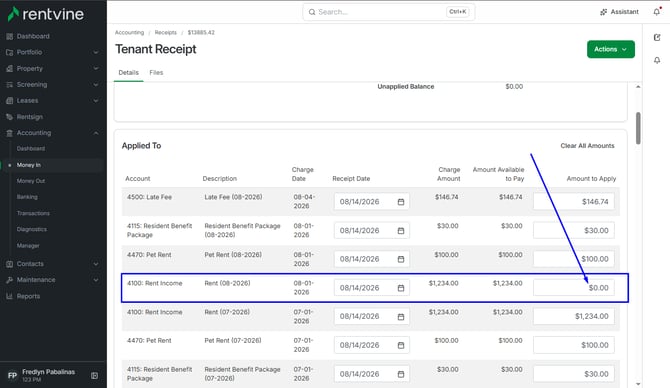Click the Accounting bank icon
The width and height of the screenshot is (670, 388).
click(x=9, y=133)
